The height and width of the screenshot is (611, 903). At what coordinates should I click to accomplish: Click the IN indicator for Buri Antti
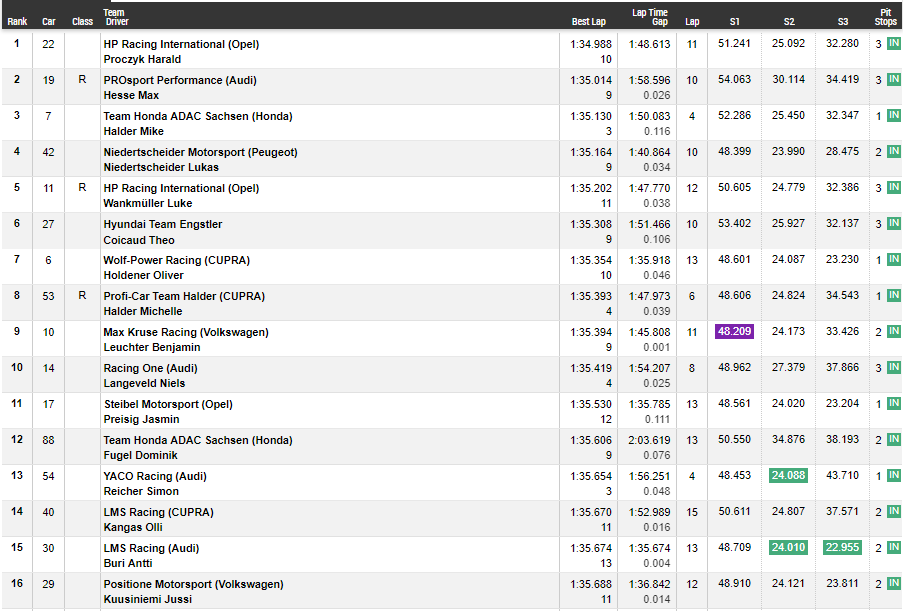(x=894, y=547)
